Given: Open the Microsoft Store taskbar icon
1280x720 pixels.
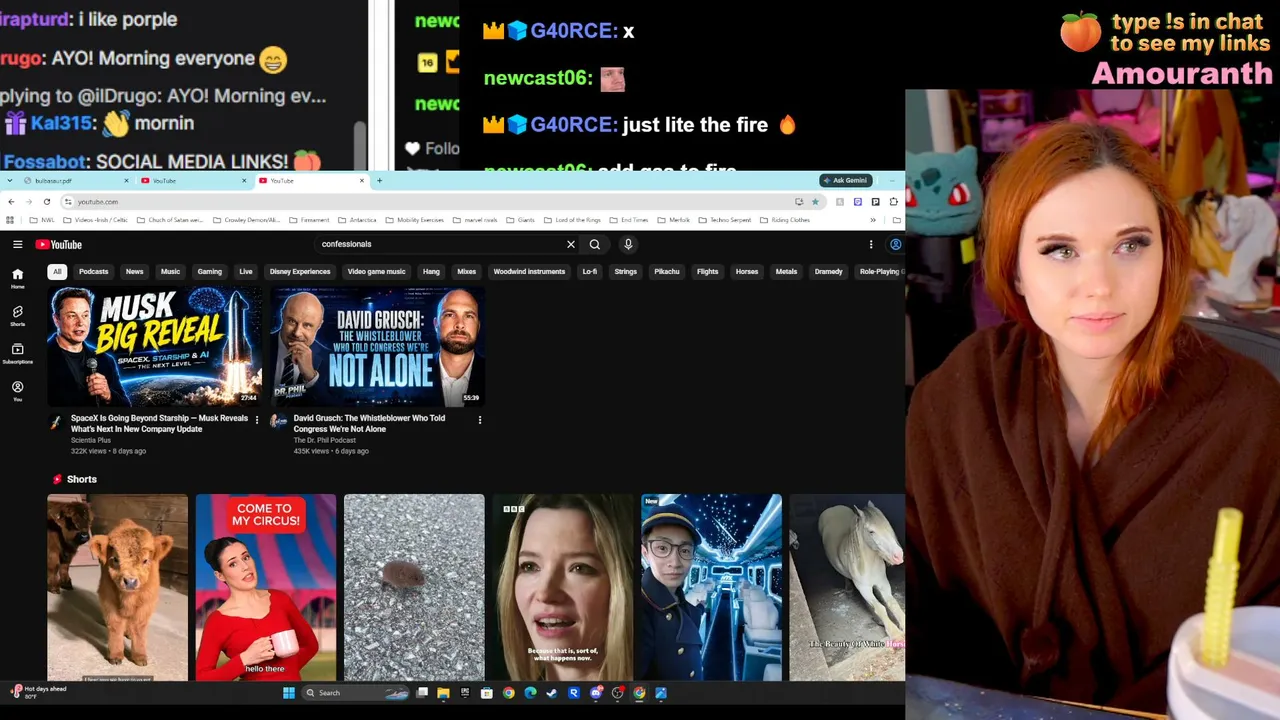Looking at the screenshot, I should [487, 693].
